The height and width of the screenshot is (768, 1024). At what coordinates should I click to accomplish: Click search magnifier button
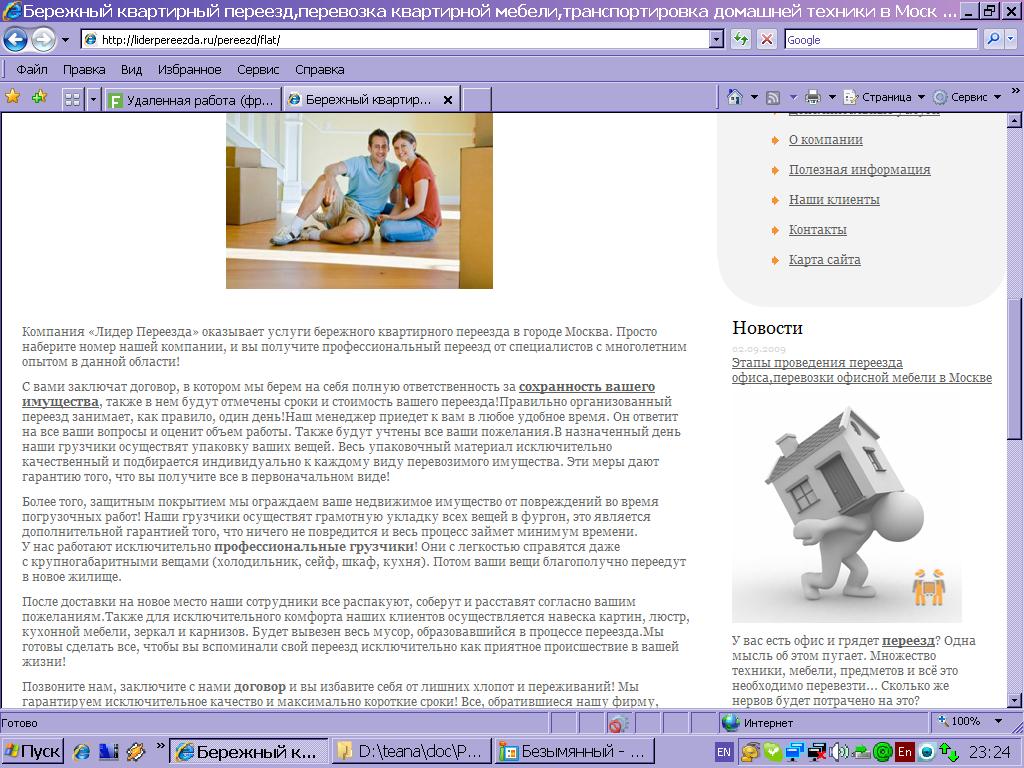click(993, 40)
